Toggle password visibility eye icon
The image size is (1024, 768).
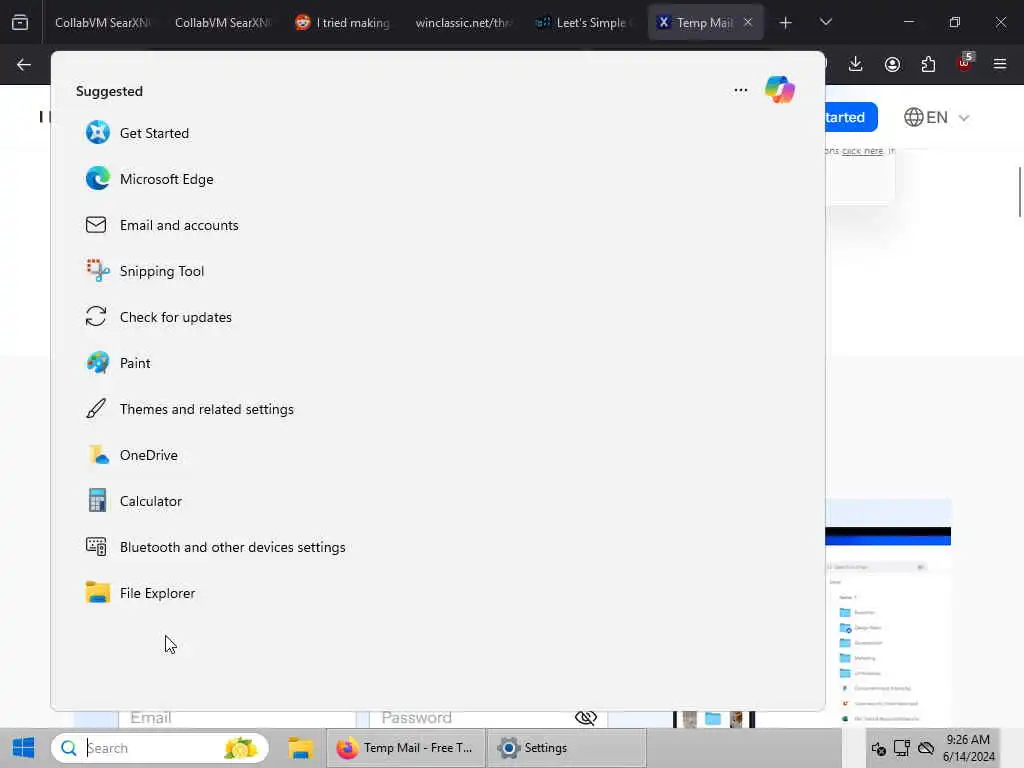(586, 718)
